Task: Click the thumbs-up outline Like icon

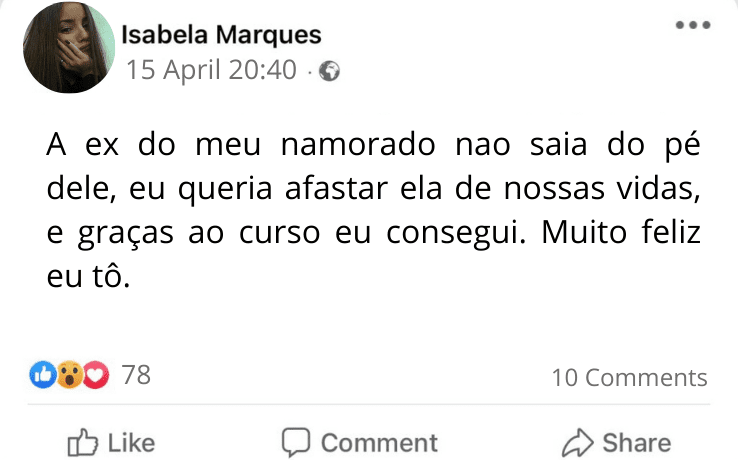Action: pyautogui.click(x=81, y=442)
